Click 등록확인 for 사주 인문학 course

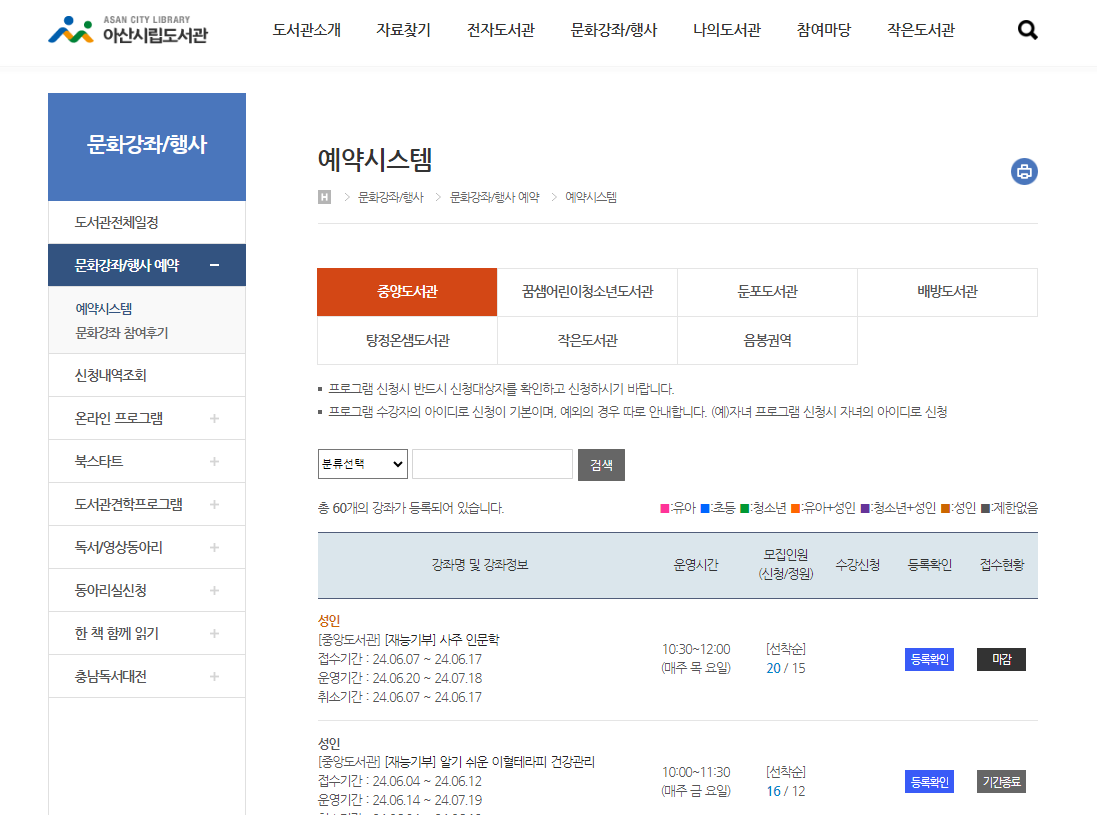tap(929, 659)
